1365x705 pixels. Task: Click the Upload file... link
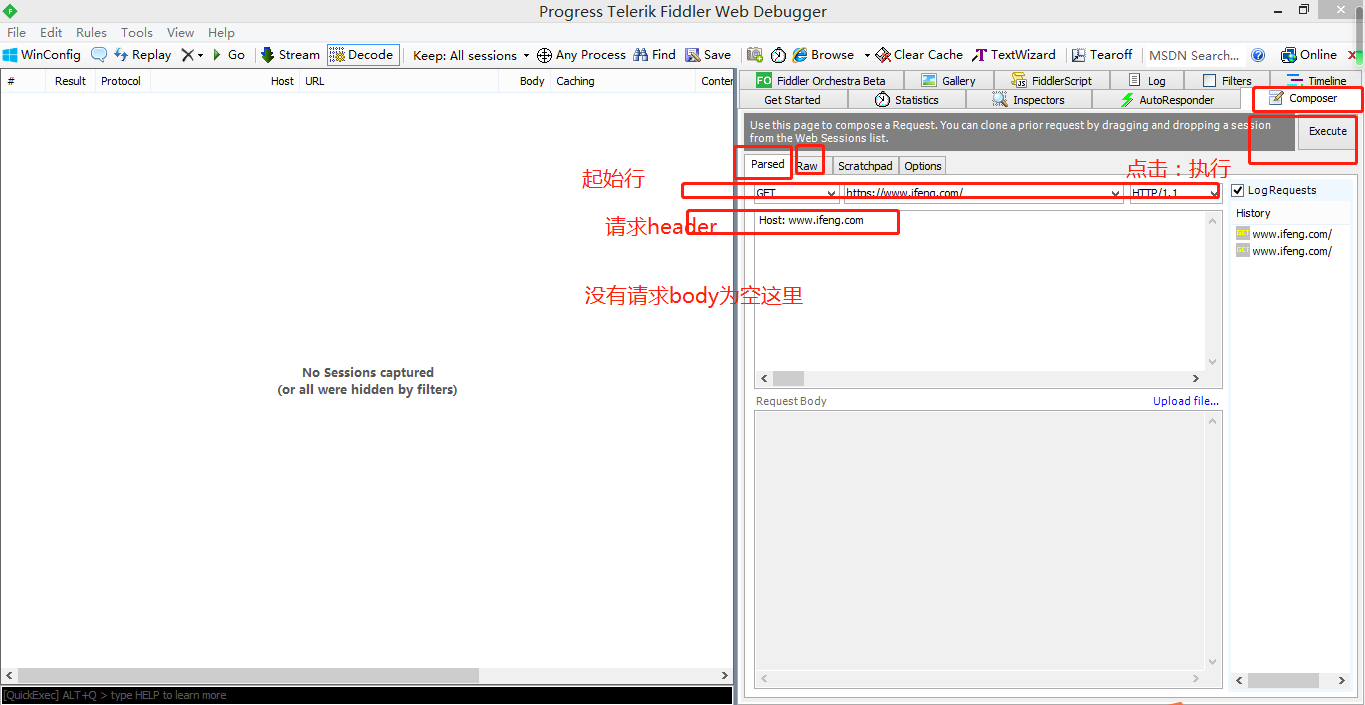click(x=1186, y=401)
